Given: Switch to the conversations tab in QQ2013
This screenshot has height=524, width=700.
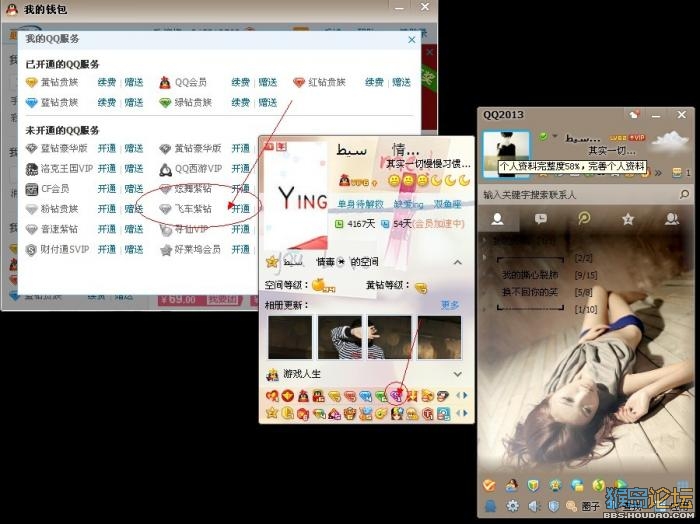Looking at the screenshot, I should (541, 219).
